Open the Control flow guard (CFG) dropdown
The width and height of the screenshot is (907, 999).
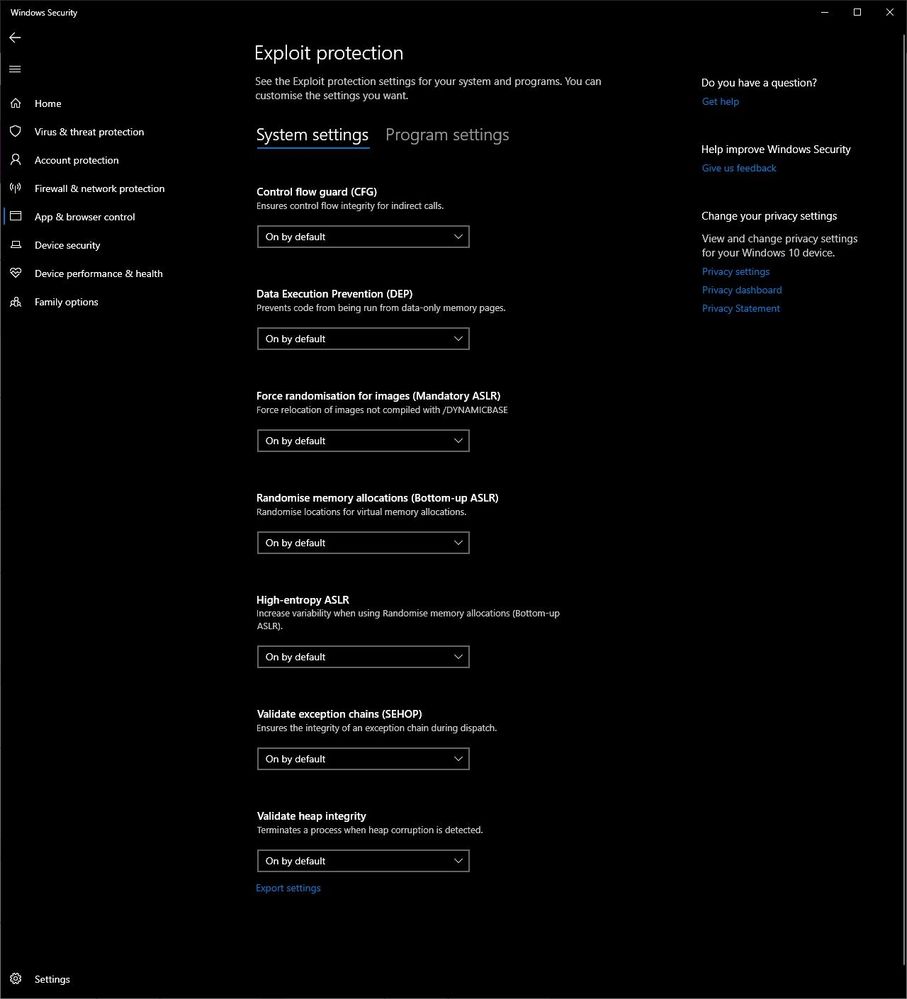pyautogui.click(x=363, y=236)
